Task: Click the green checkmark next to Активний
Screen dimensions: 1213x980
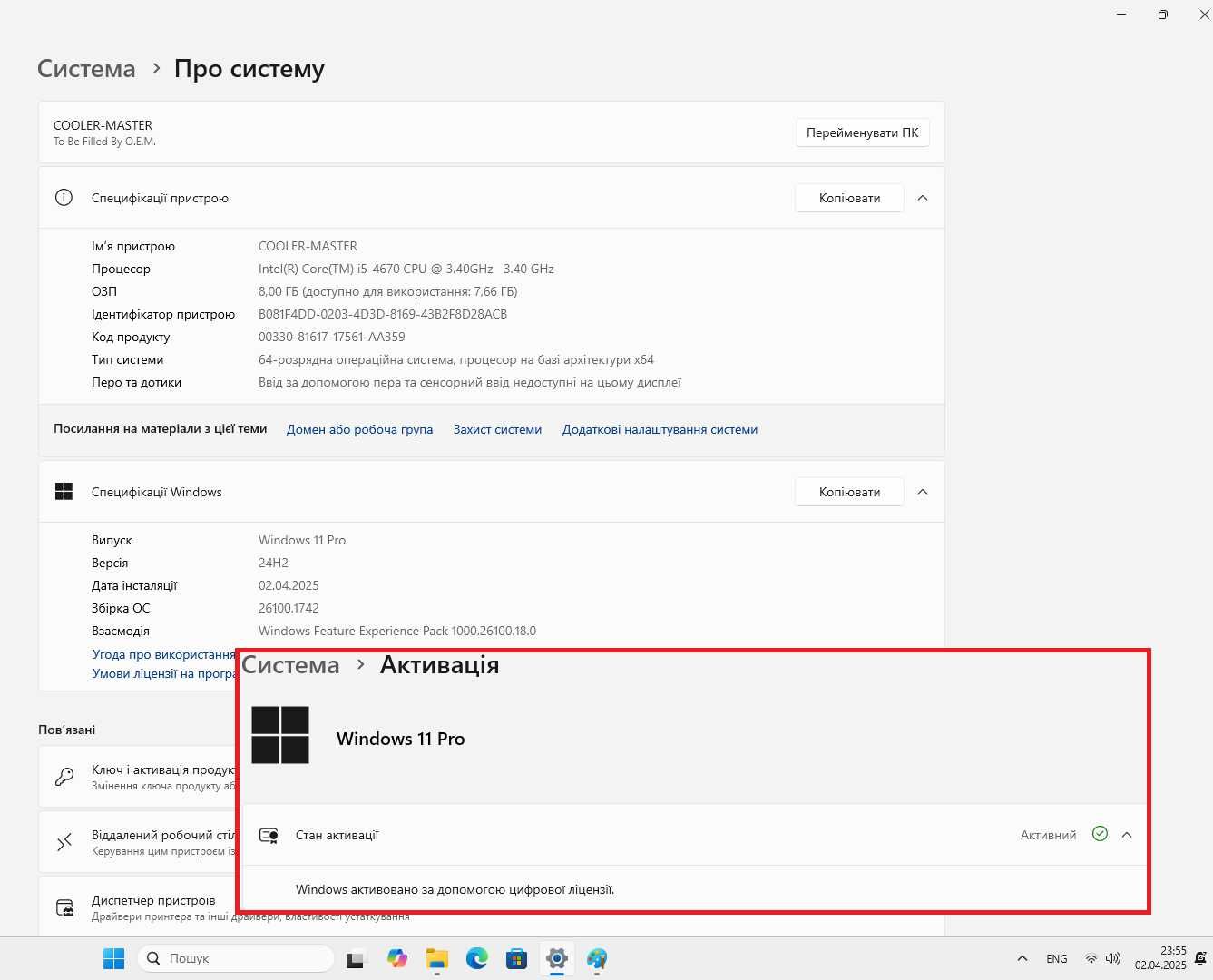Action: tap(1100, 834)
